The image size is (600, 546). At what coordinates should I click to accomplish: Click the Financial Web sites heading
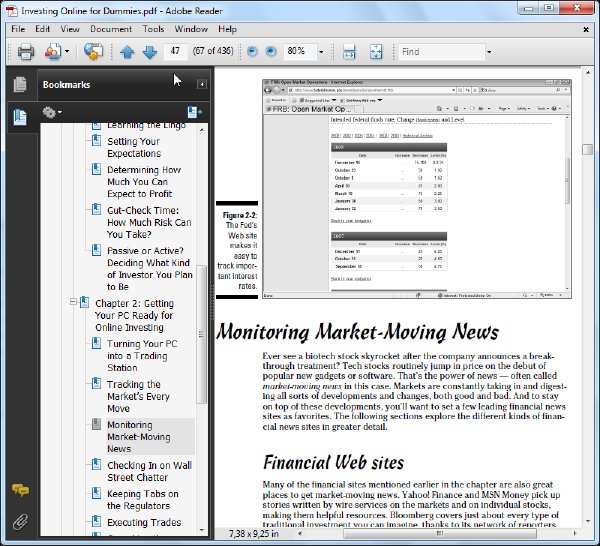point(333,462)
